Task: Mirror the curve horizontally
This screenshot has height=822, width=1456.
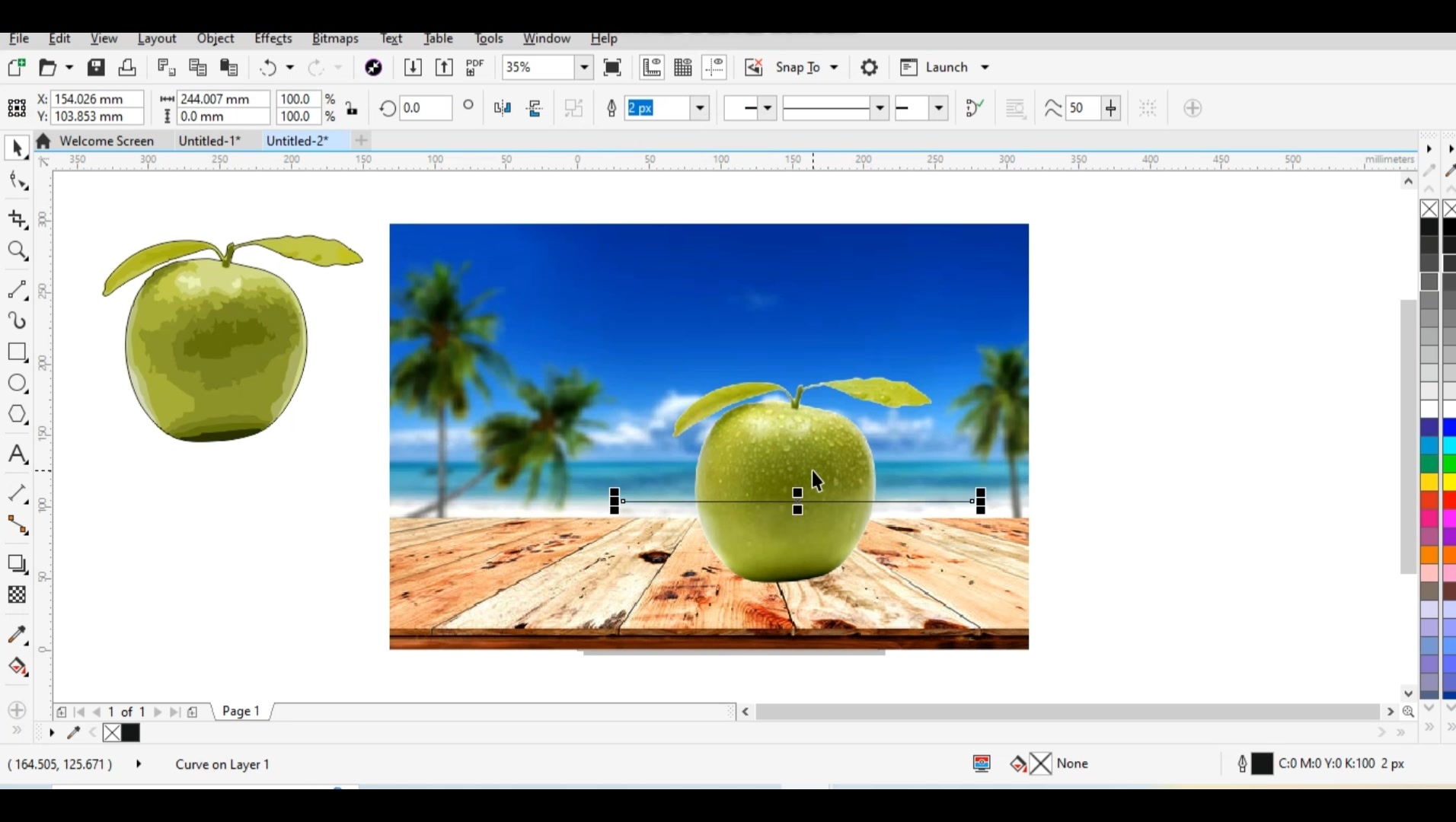Action: pos(503,108)
